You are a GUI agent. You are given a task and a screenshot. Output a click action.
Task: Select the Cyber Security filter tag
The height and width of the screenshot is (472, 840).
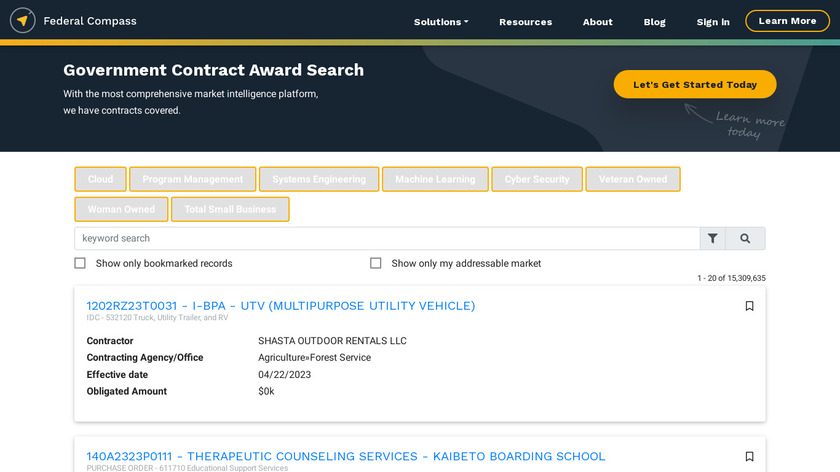coord(537,179)
